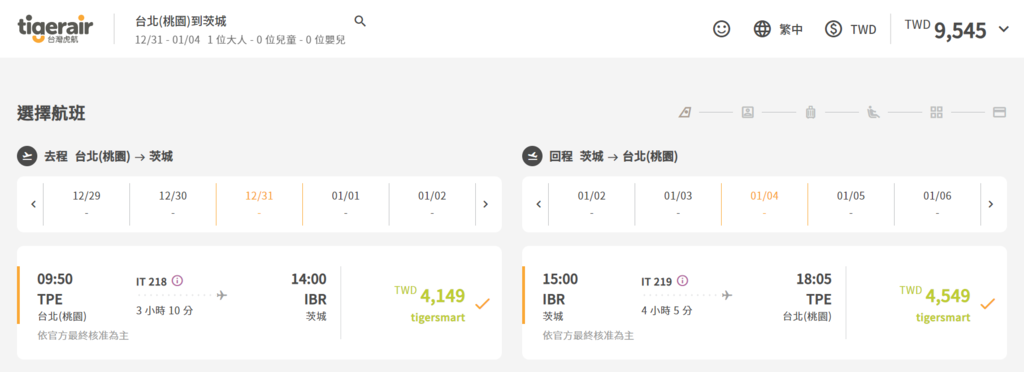The image size is (1024, 372).
Task: Toggle the TWD 4,549 tigersmart fare checkmark
Action: pos(987,303)
